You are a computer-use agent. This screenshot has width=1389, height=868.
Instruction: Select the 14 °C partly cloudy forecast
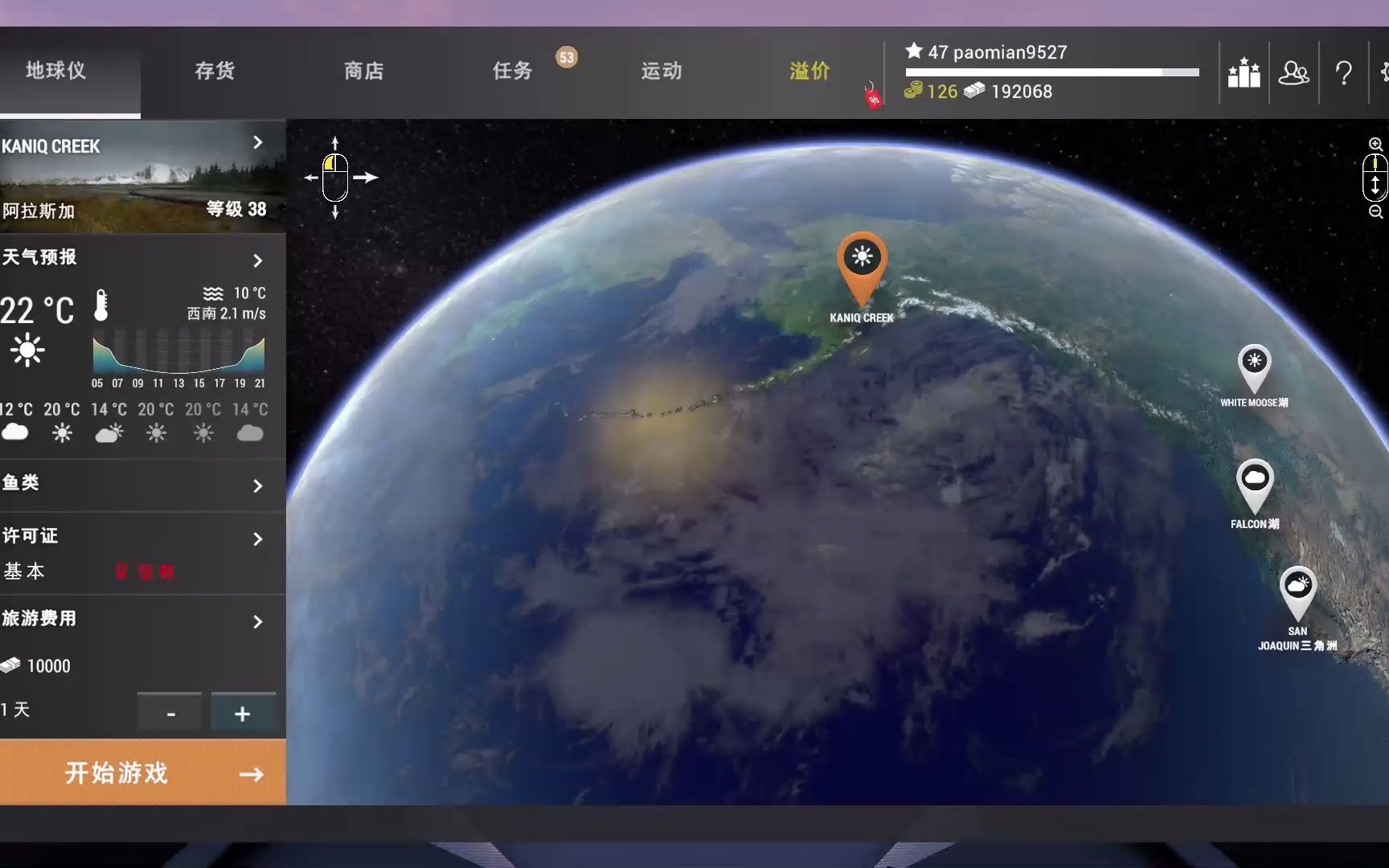click(x=109, y=421)
